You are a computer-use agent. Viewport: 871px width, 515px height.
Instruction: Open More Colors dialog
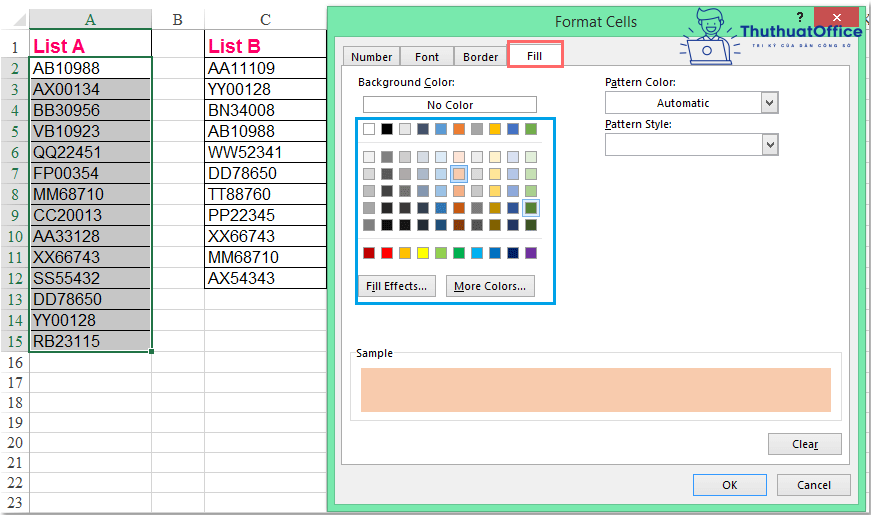[x=490, y=286]
